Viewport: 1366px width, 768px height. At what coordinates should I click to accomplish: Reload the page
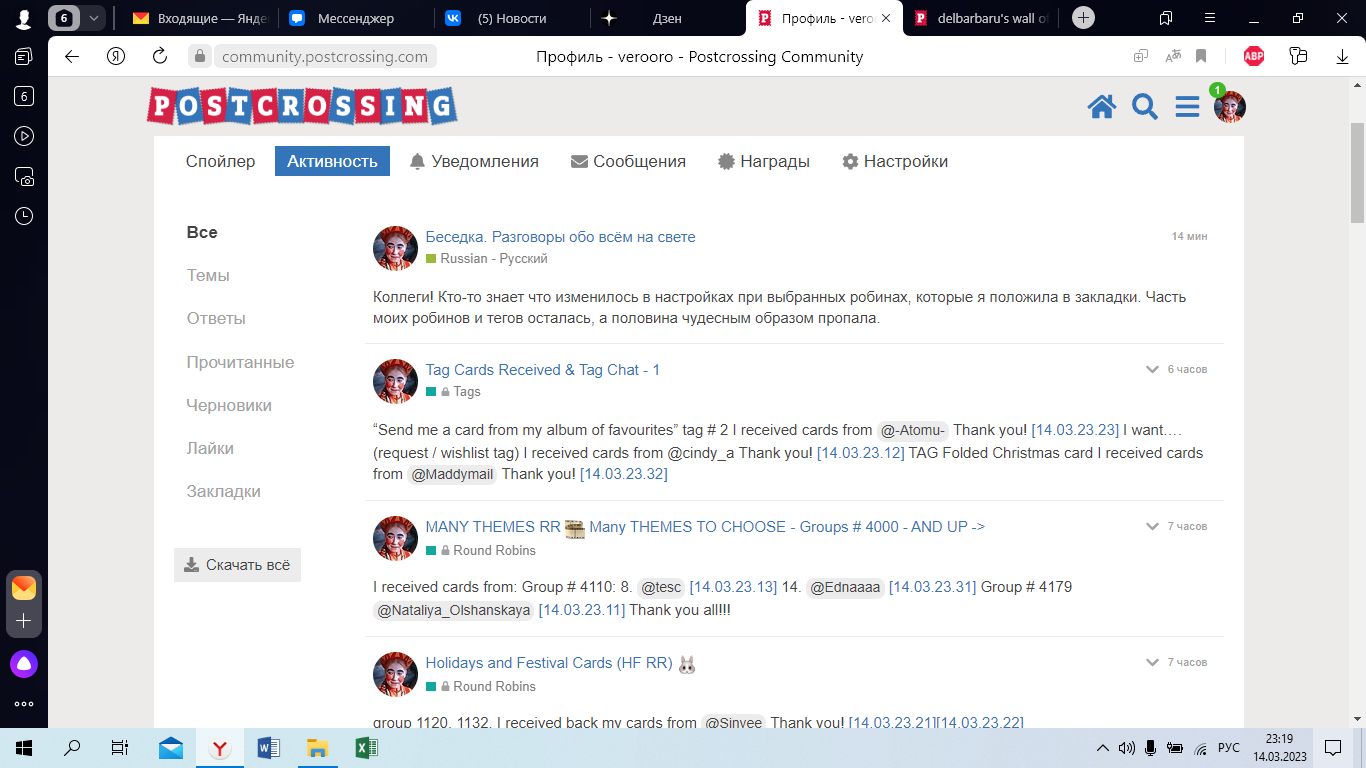pyautogui.click(x=160, y=56)
